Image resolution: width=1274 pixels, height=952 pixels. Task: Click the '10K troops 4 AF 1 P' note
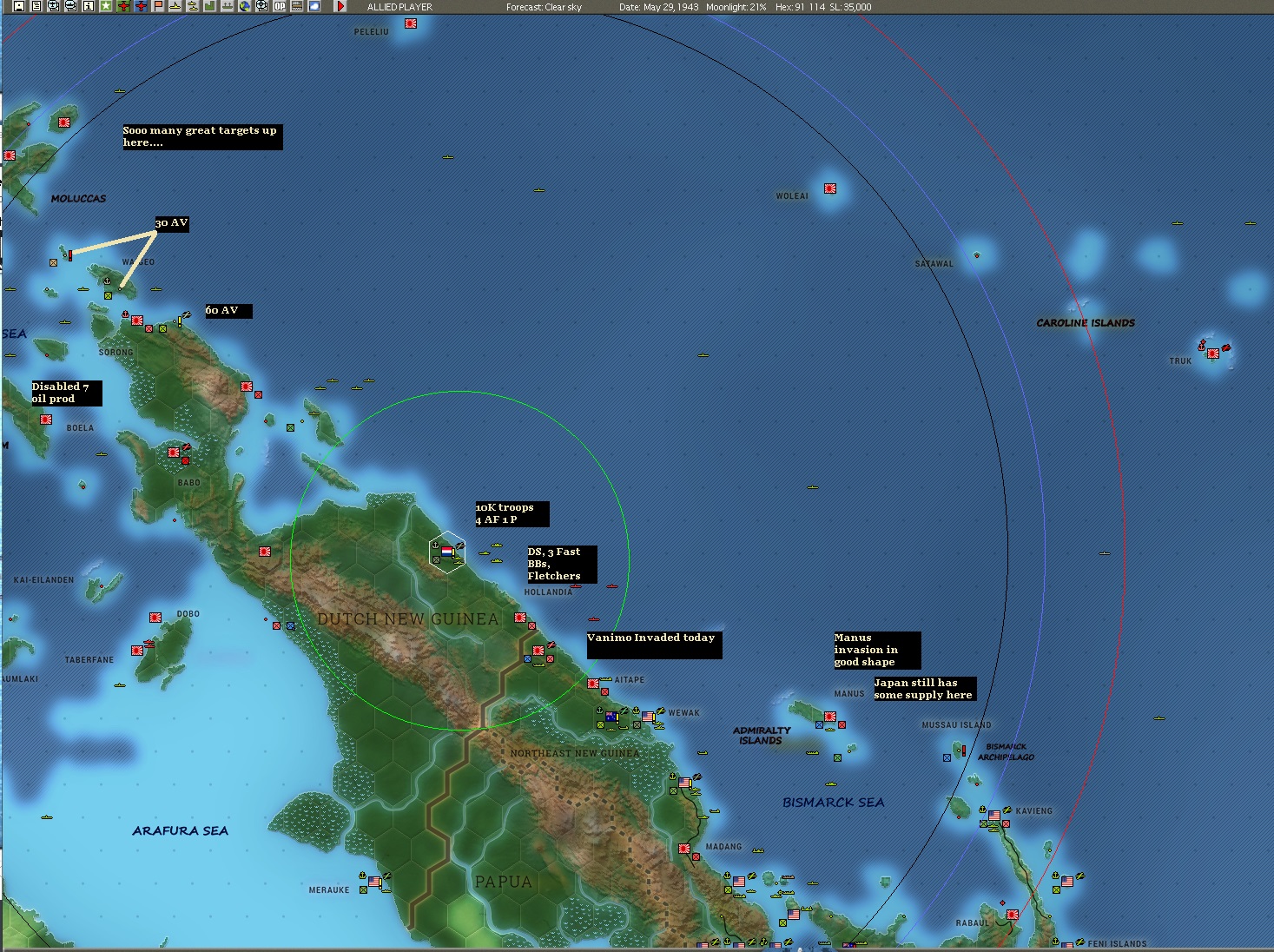coord(512,513)
